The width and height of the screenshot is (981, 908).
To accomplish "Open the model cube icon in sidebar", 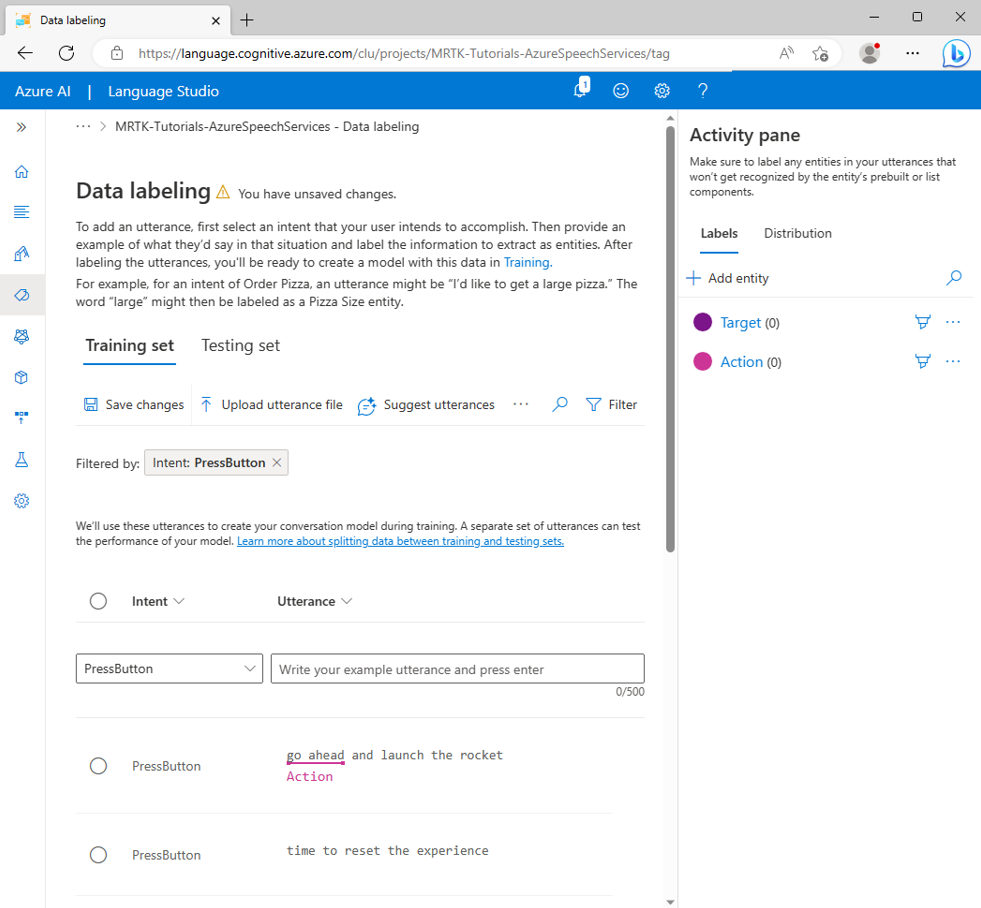I will 21,377.
